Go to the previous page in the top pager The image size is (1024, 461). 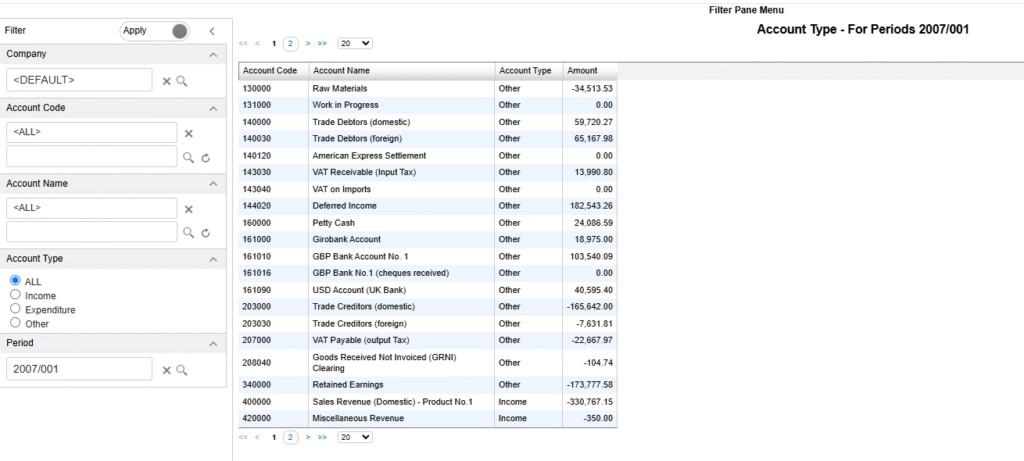click(x=257, y=43)
